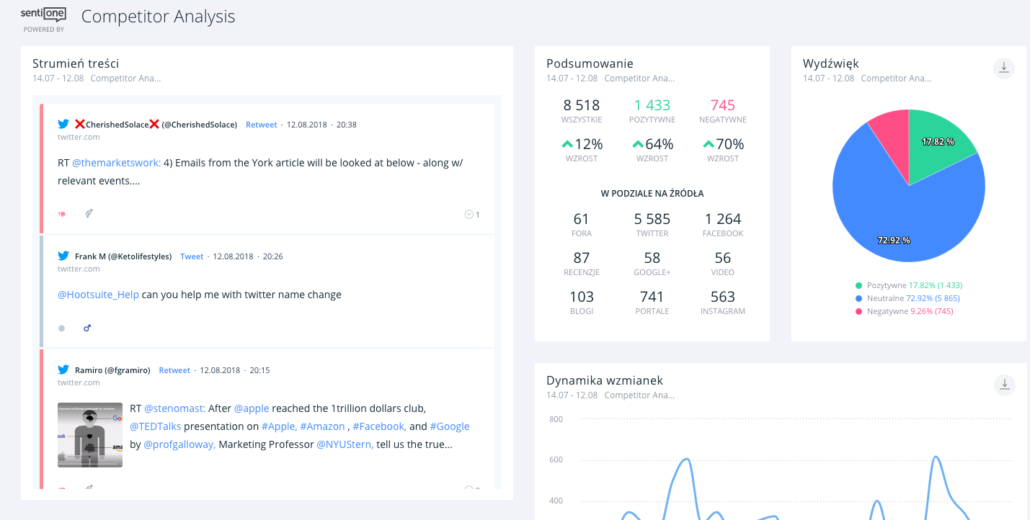Toggle Neutralne legend entry in pie chart
1030x520 pixels.
(x=908, y=298)
